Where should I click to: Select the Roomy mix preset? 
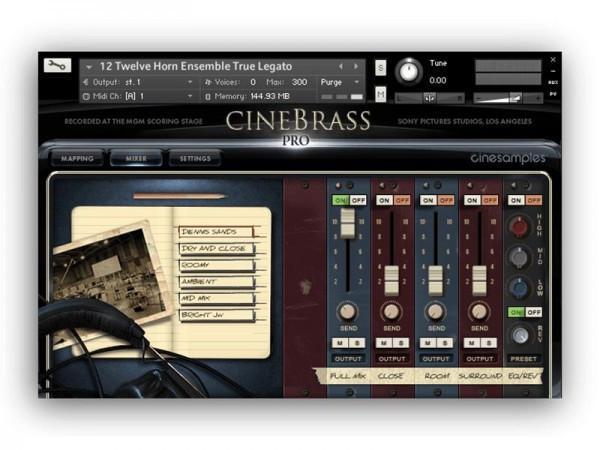click(216, 265)
